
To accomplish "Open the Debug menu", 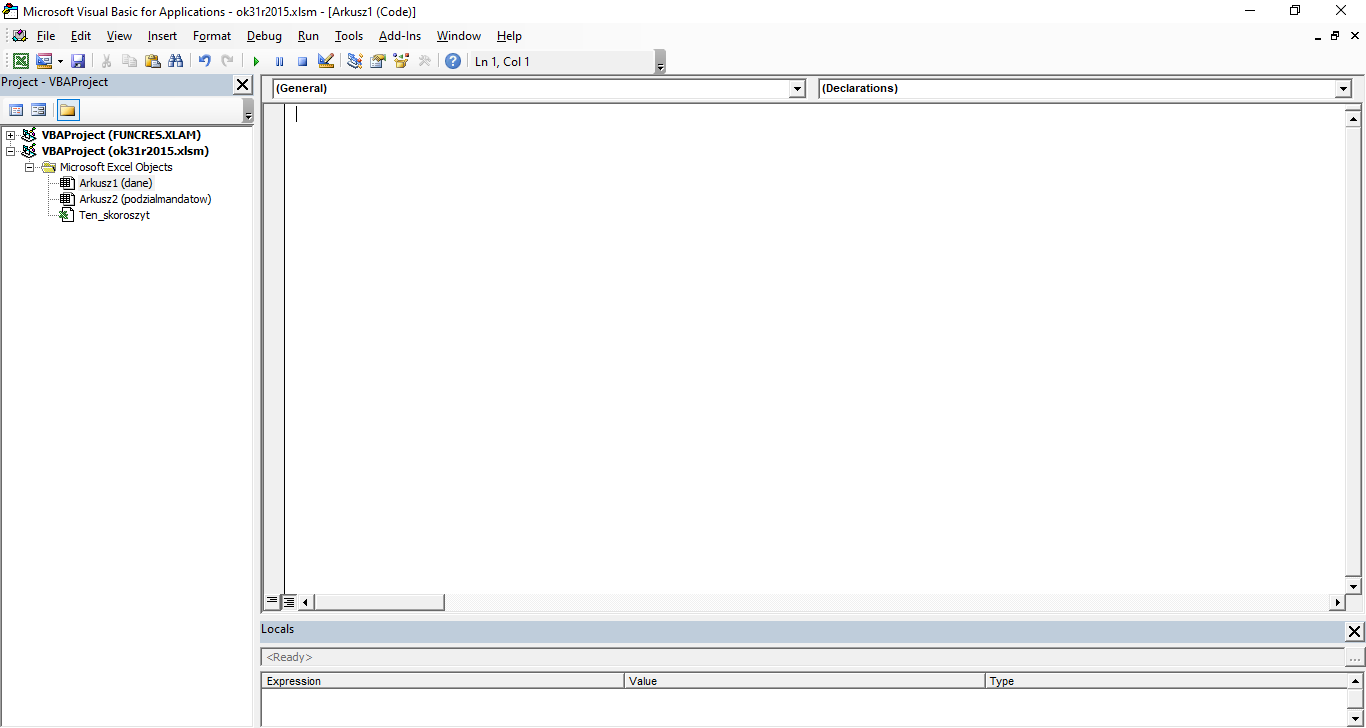I will (264, 36).
